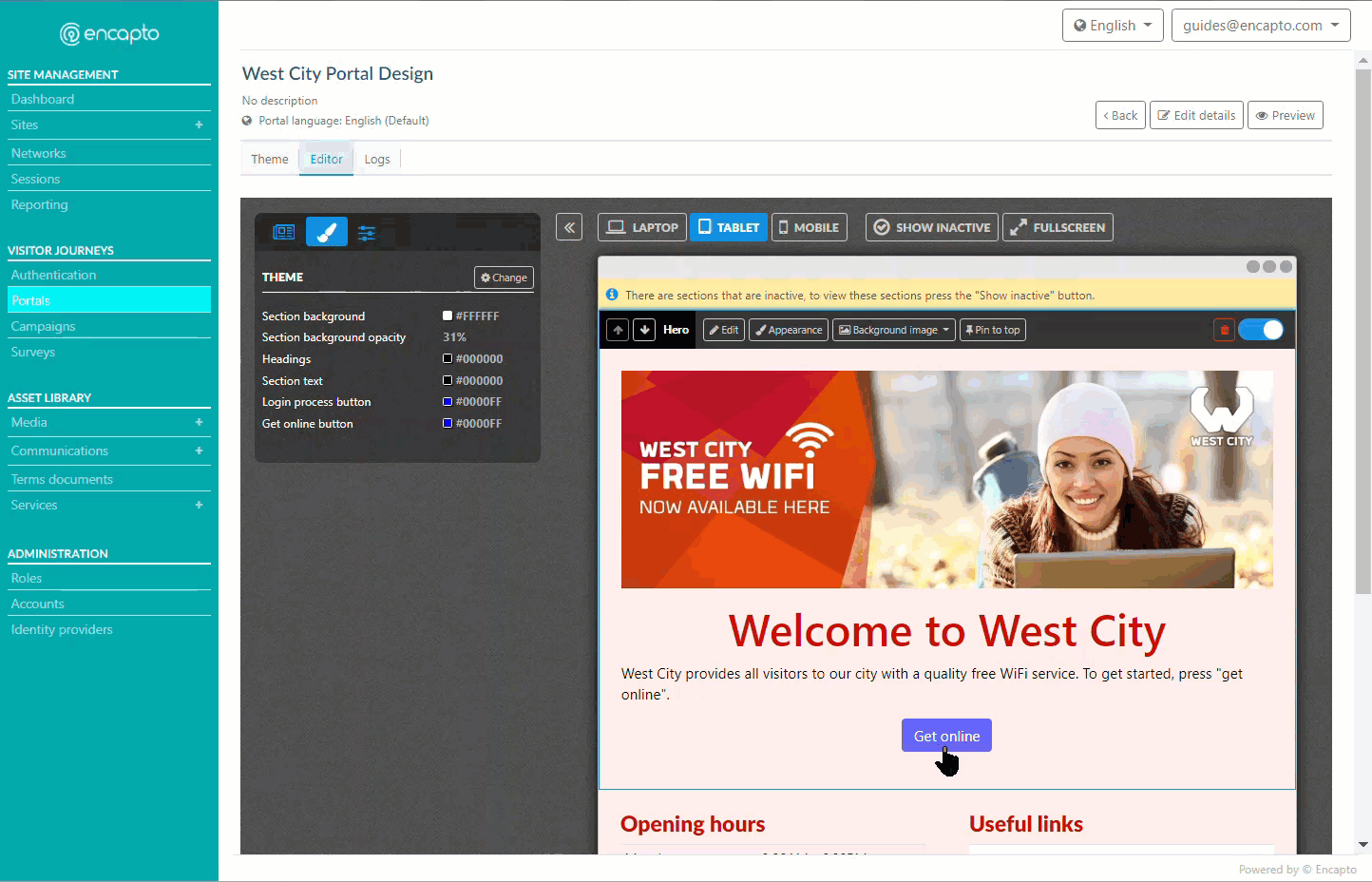Click the Hero Edit button
1372x882 pixels.
pos(724,330)
